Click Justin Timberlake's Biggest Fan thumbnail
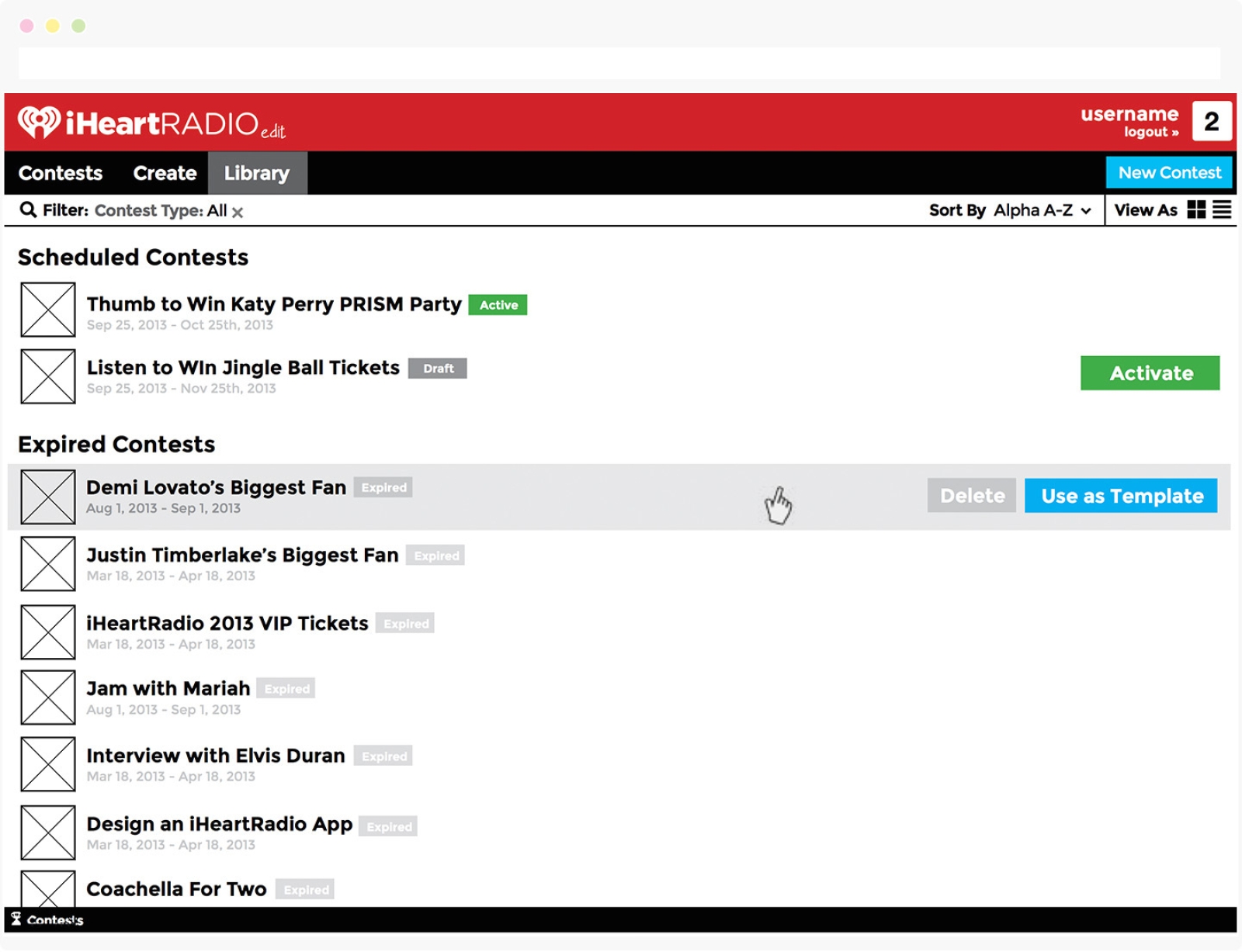This screenshot has width=1242, height=952. click(x=48, y=564)
